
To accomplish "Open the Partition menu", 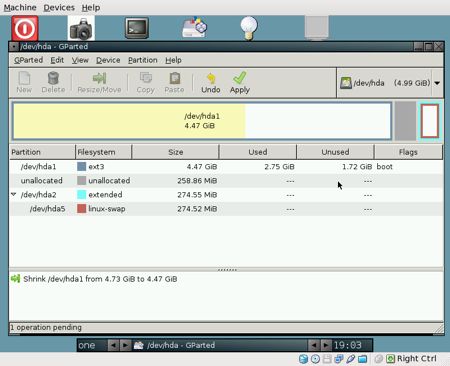I will 143,60.
